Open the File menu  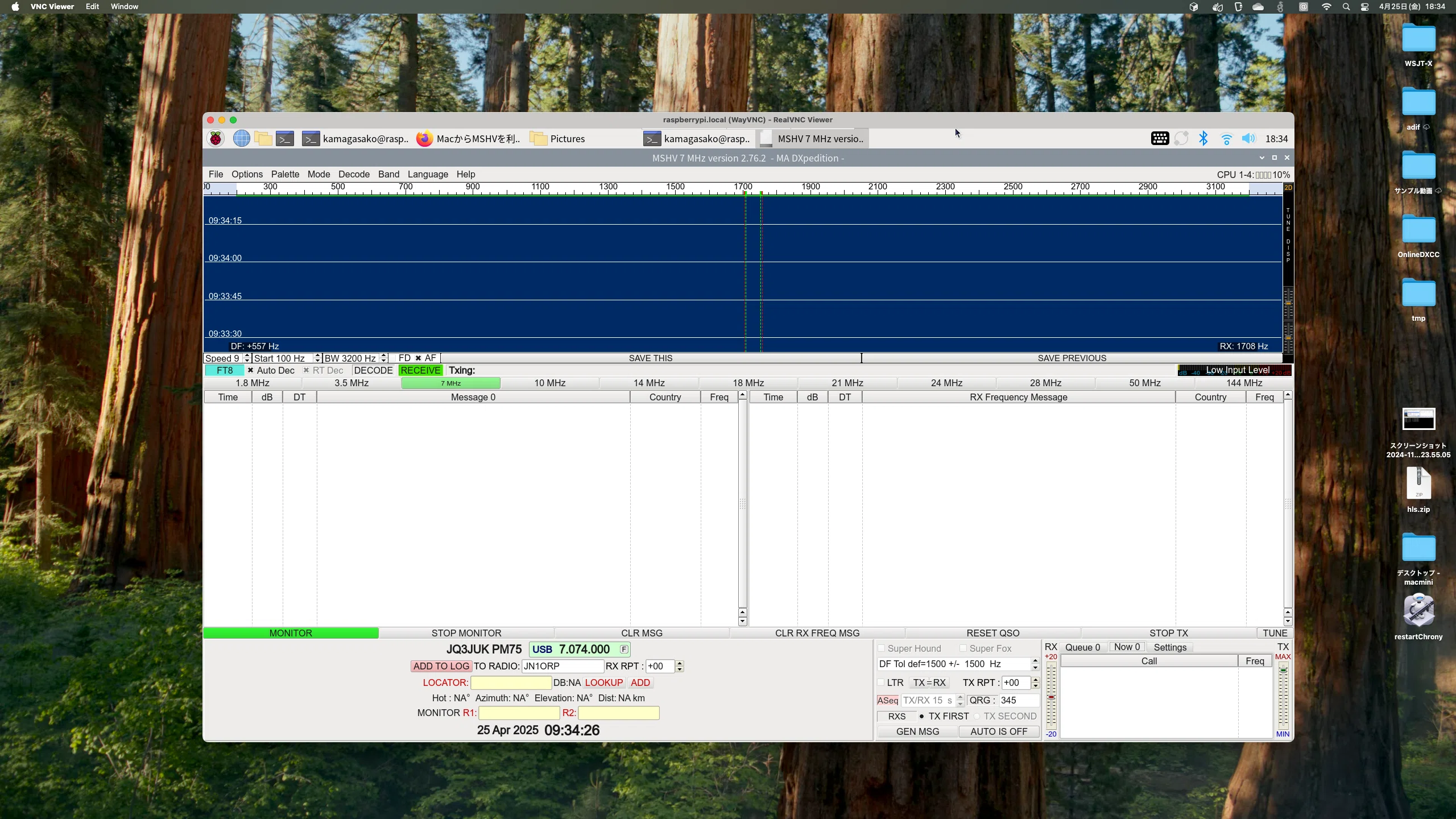click(x=216, y=174)
